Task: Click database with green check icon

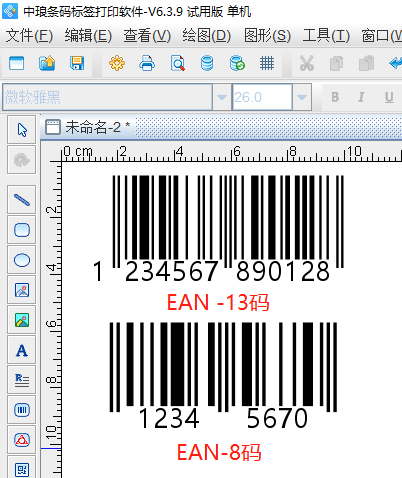Action: (237, 63)
